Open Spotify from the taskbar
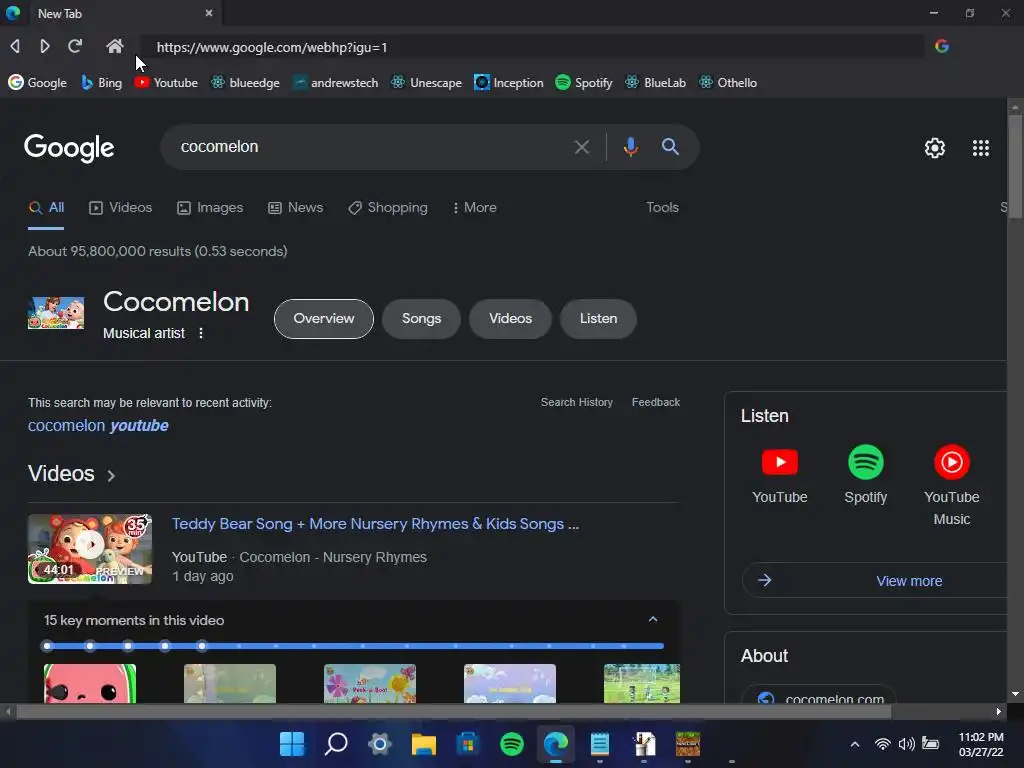The image size is (1024, 768). (x=512, y=744)
